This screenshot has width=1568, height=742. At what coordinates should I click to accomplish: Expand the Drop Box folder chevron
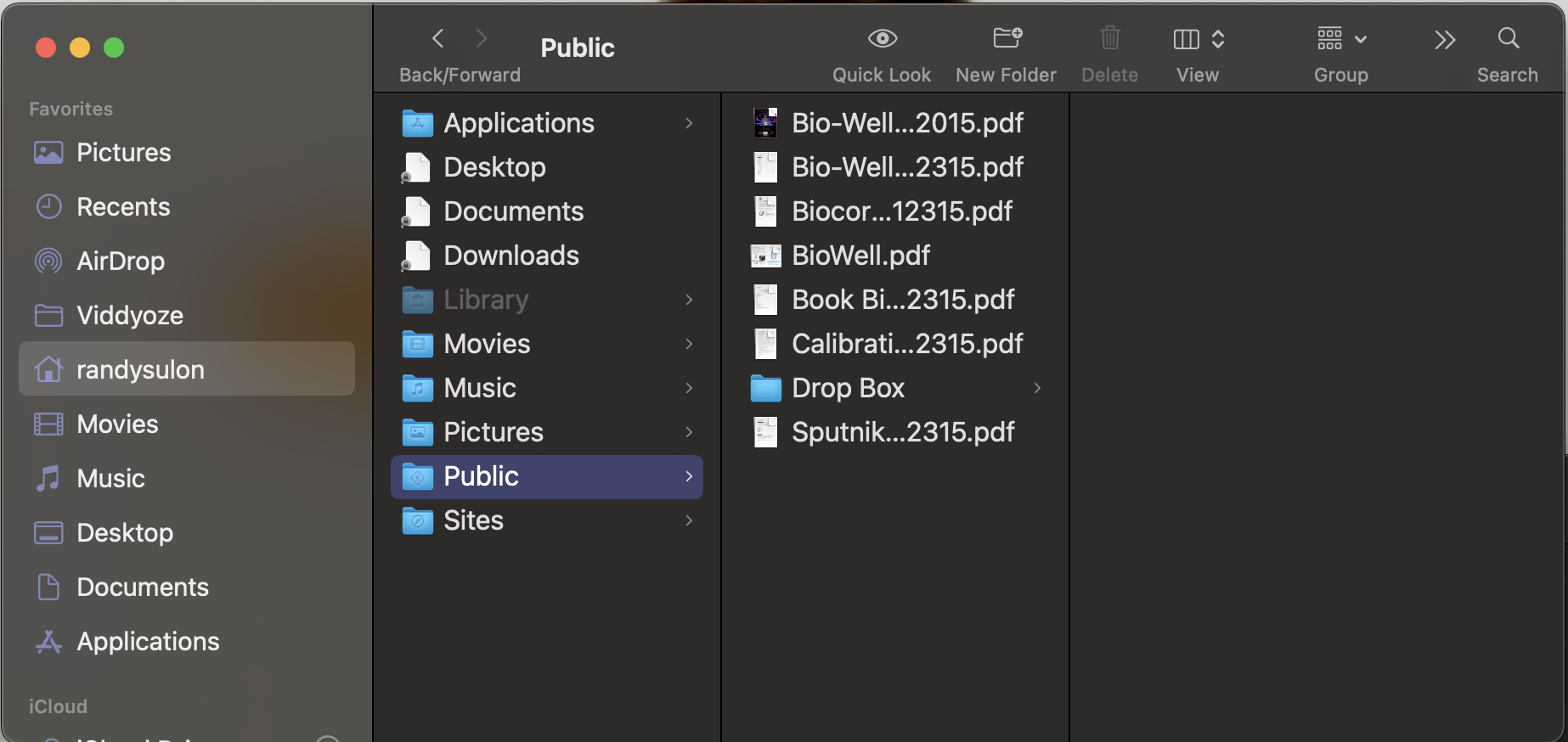point(1037,388)
